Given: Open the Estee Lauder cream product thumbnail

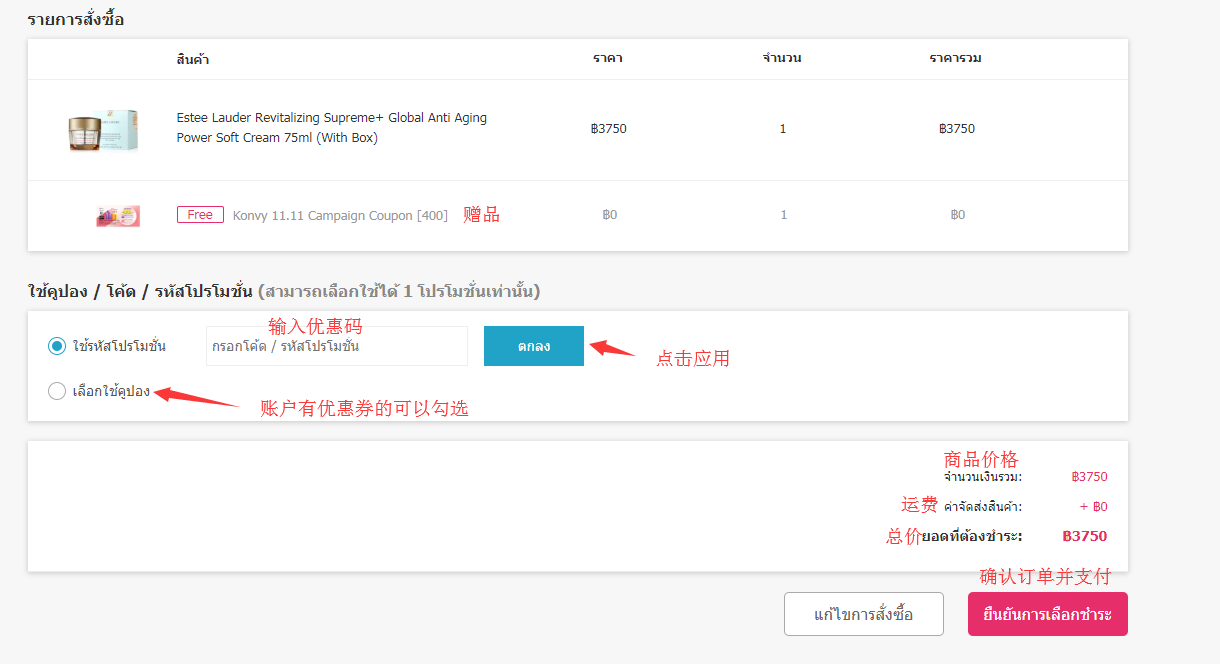Looking at the screenshot, I should pos(103,130).
